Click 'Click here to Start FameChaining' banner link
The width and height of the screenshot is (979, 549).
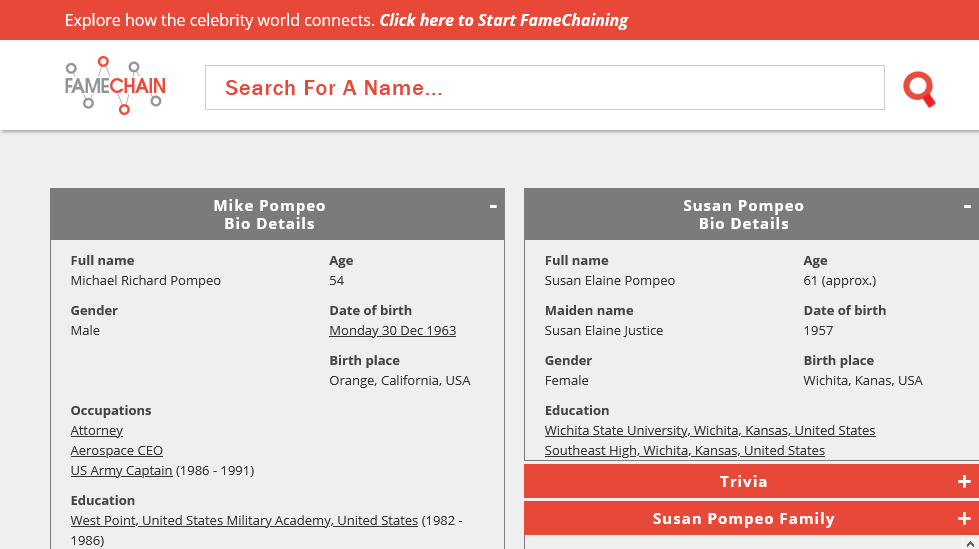point(504,20)
